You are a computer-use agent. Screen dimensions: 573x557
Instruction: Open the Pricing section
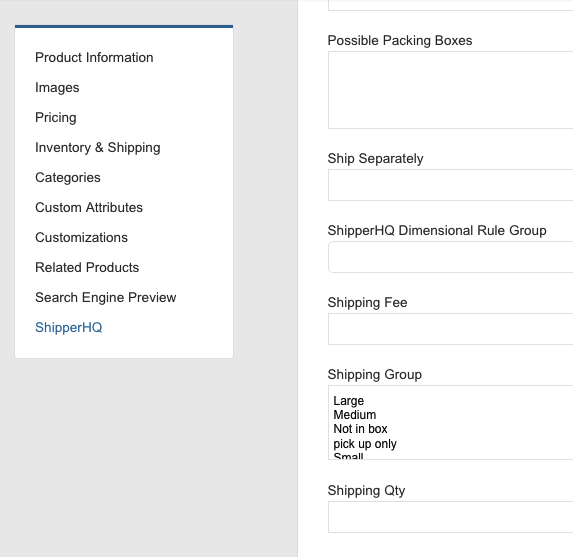[56, 117]
